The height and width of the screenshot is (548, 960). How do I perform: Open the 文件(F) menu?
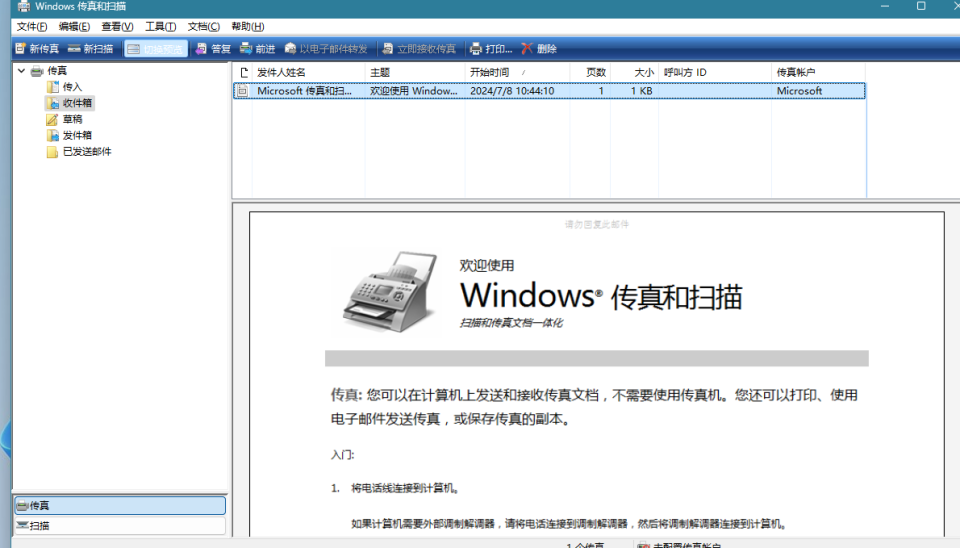[x=32, y=26]
